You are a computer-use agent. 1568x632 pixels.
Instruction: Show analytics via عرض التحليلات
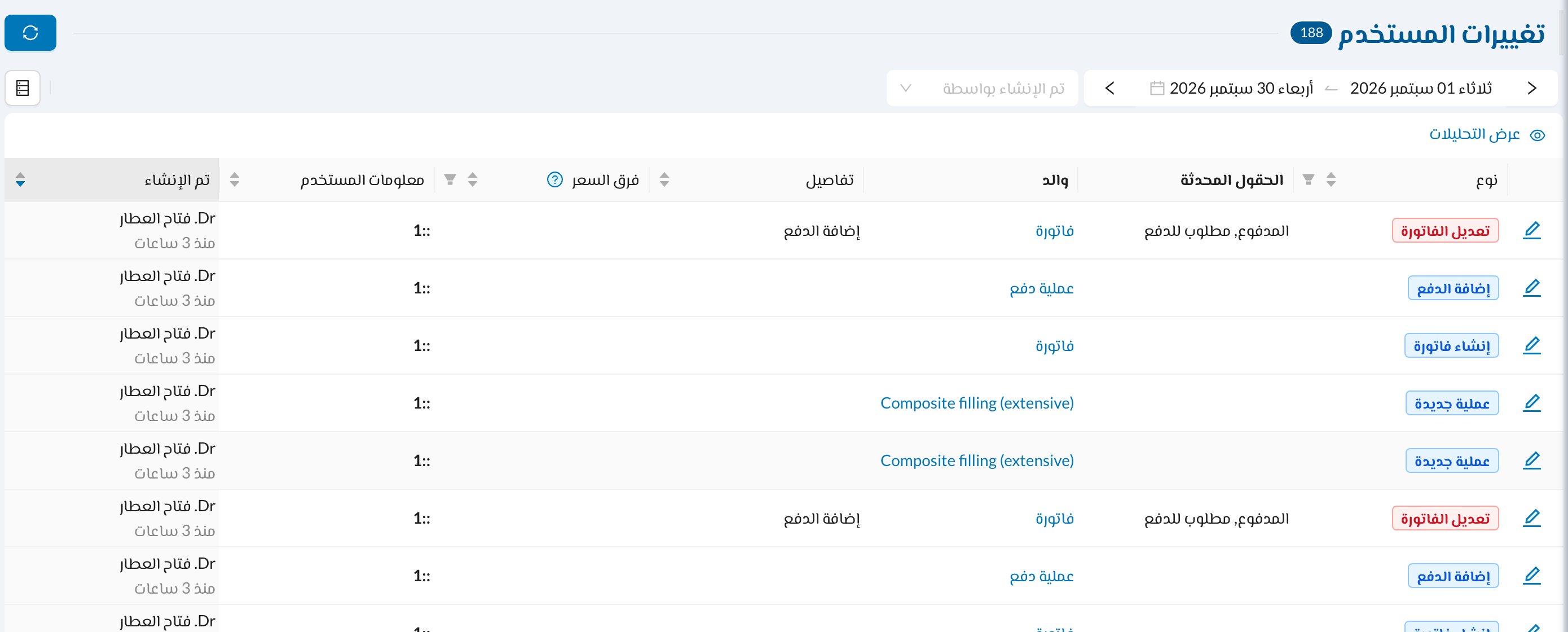[1487, 134]
